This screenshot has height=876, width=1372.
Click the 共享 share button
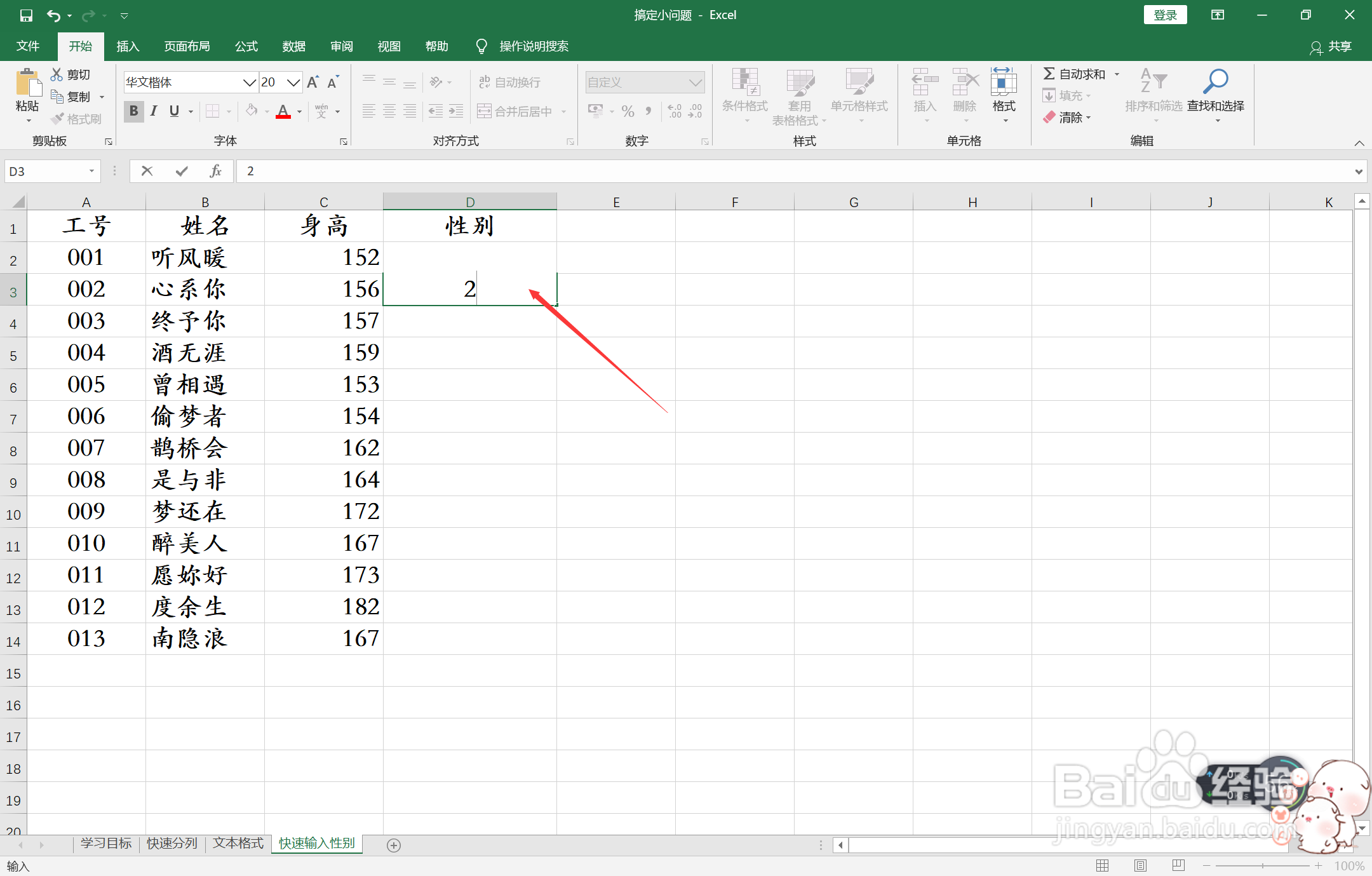pyautogui.click(x=1331, y=46)
